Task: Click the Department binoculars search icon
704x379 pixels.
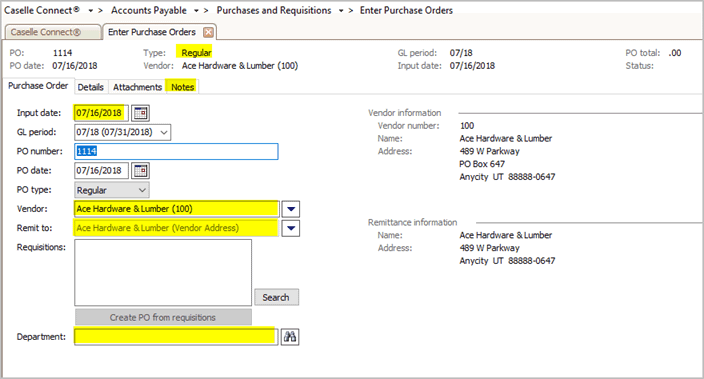Action: coord(290,337)
